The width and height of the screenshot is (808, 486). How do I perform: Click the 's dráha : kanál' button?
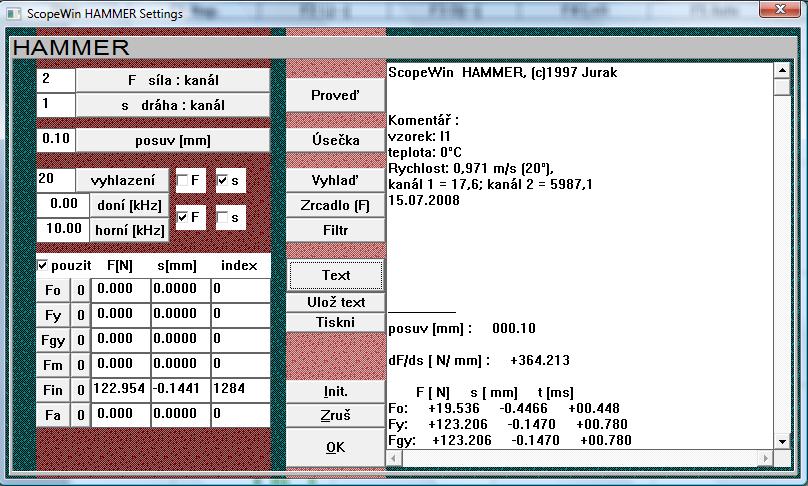[173, 105]
